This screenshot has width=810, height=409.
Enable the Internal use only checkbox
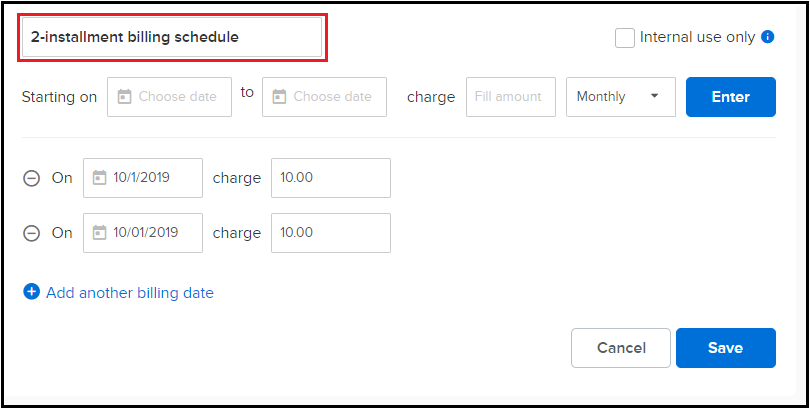625,38
